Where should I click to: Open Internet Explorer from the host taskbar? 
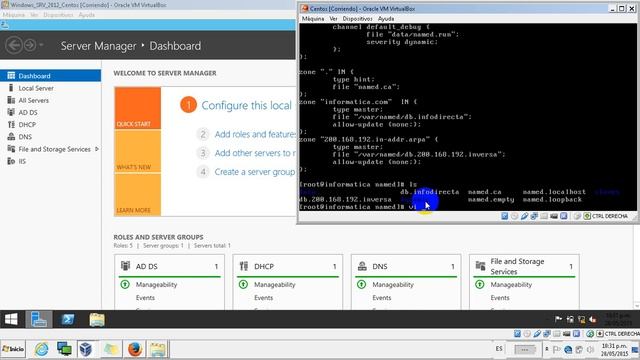[x=42, y=349]
